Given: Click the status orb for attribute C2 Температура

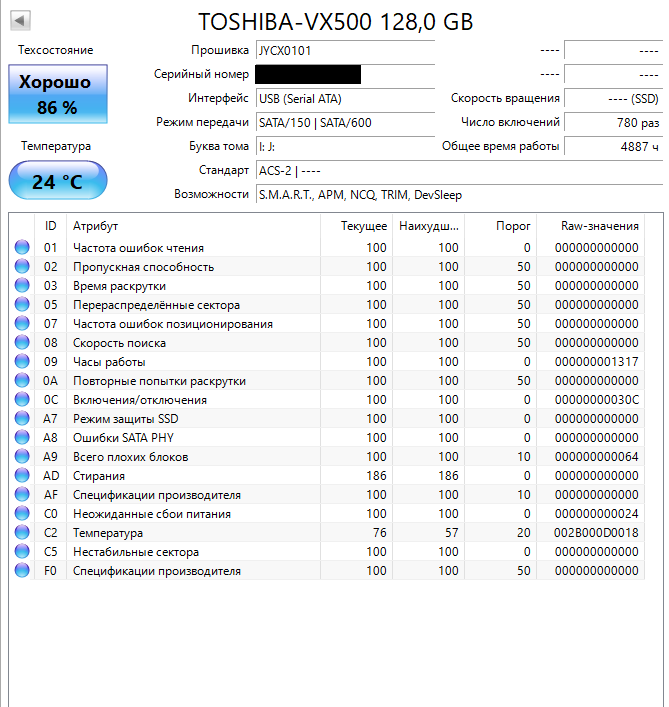Looking at the screenshot, I should [x=22, y=532].
